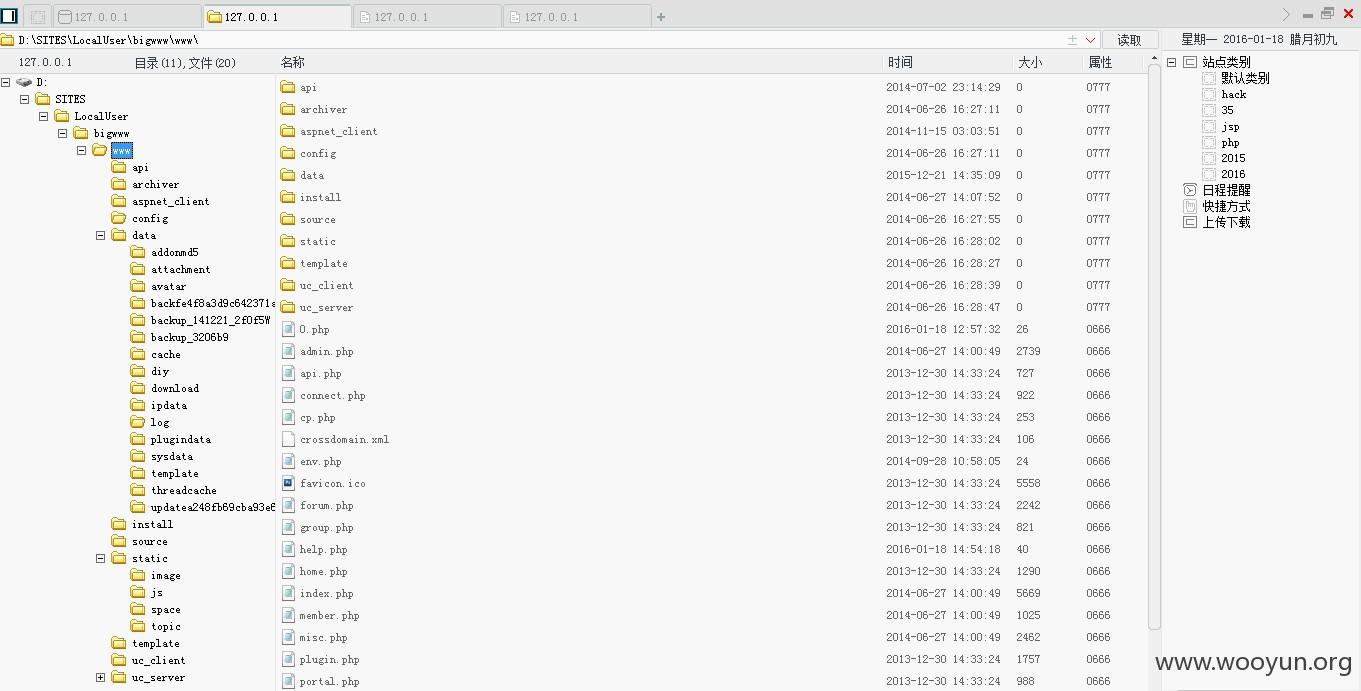Expand the uc_server folder node in tree
Image resolution: width=1361 pixels, height=691 pixels.
pyautogui.click(x=100, y=677)
